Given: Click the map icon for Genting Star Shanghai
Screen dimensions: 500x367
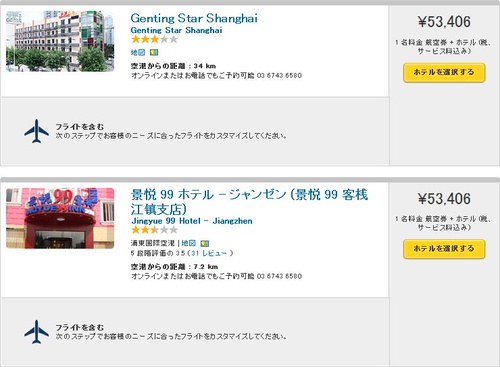Looking at the screenshot, I should tap(154, 52).
